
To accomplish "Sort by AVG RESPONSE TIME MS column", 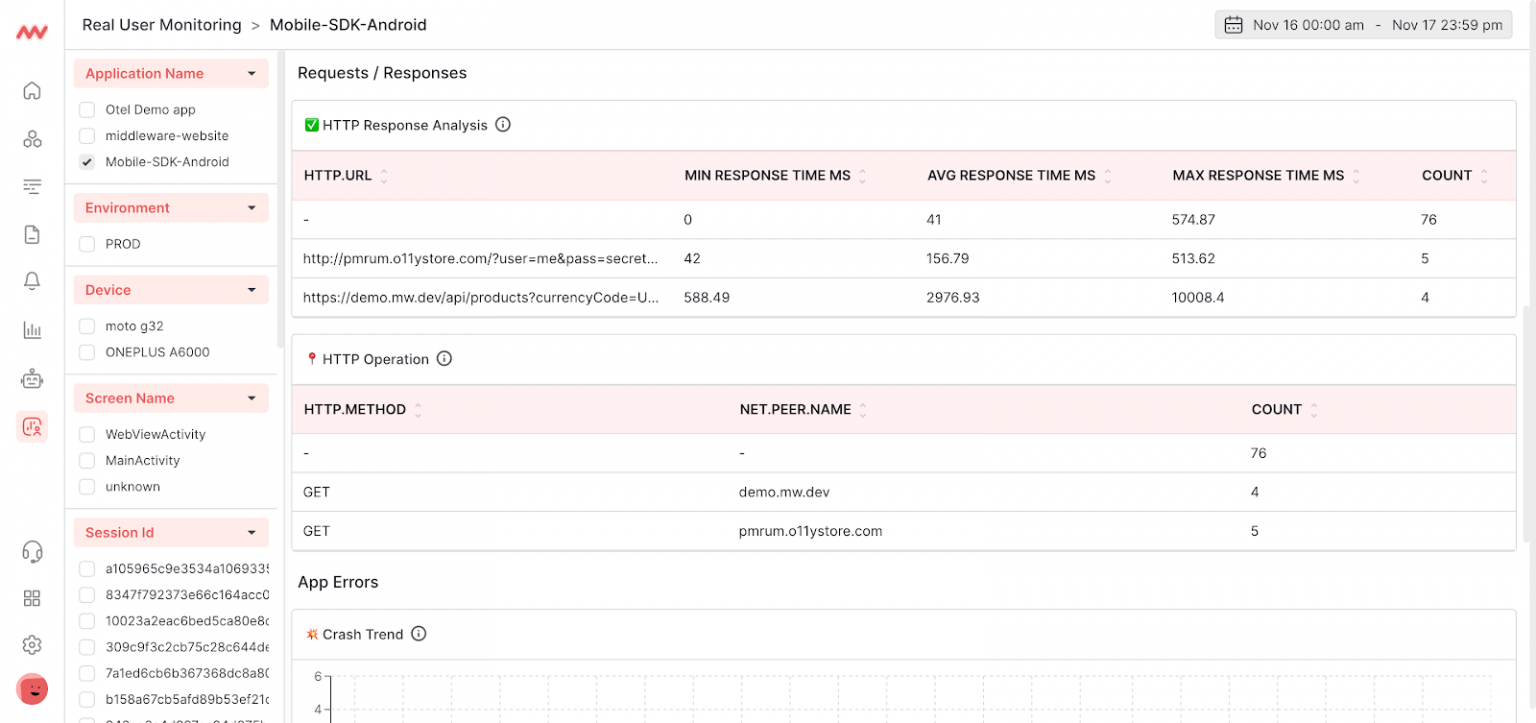I will 1106,176.
